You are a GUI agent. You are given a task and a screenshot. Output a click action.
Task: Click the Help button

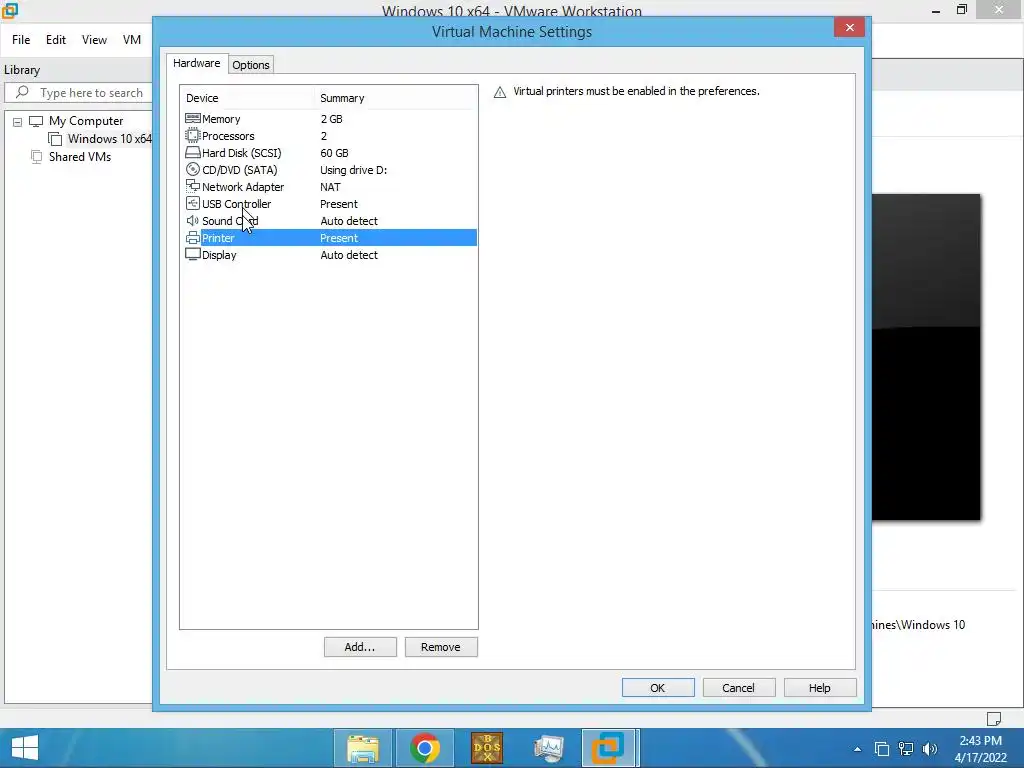(x=820, y=688)
